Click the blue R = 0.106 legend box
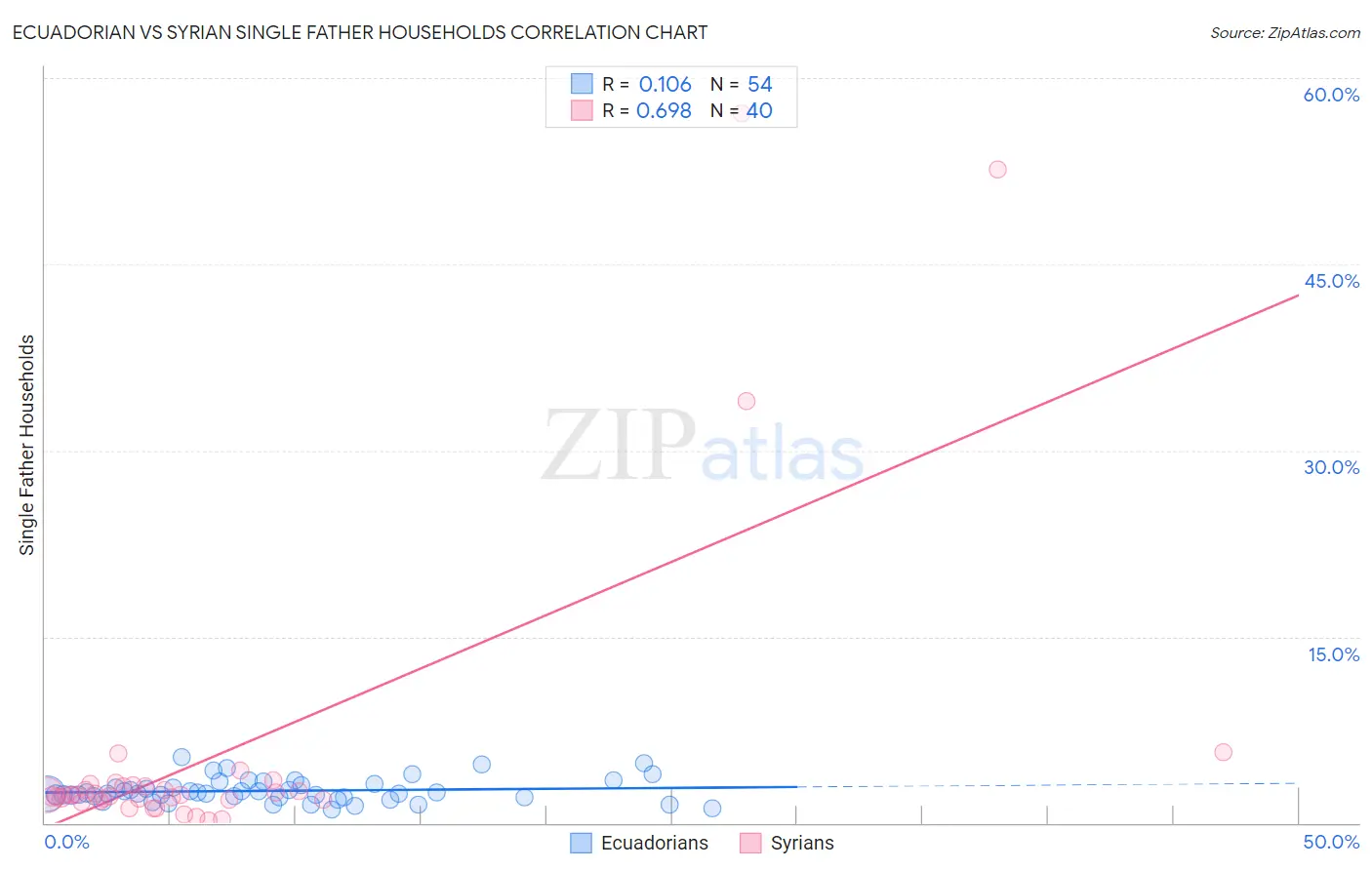This screenshot has width=1372, height=870. pos(582,84)
